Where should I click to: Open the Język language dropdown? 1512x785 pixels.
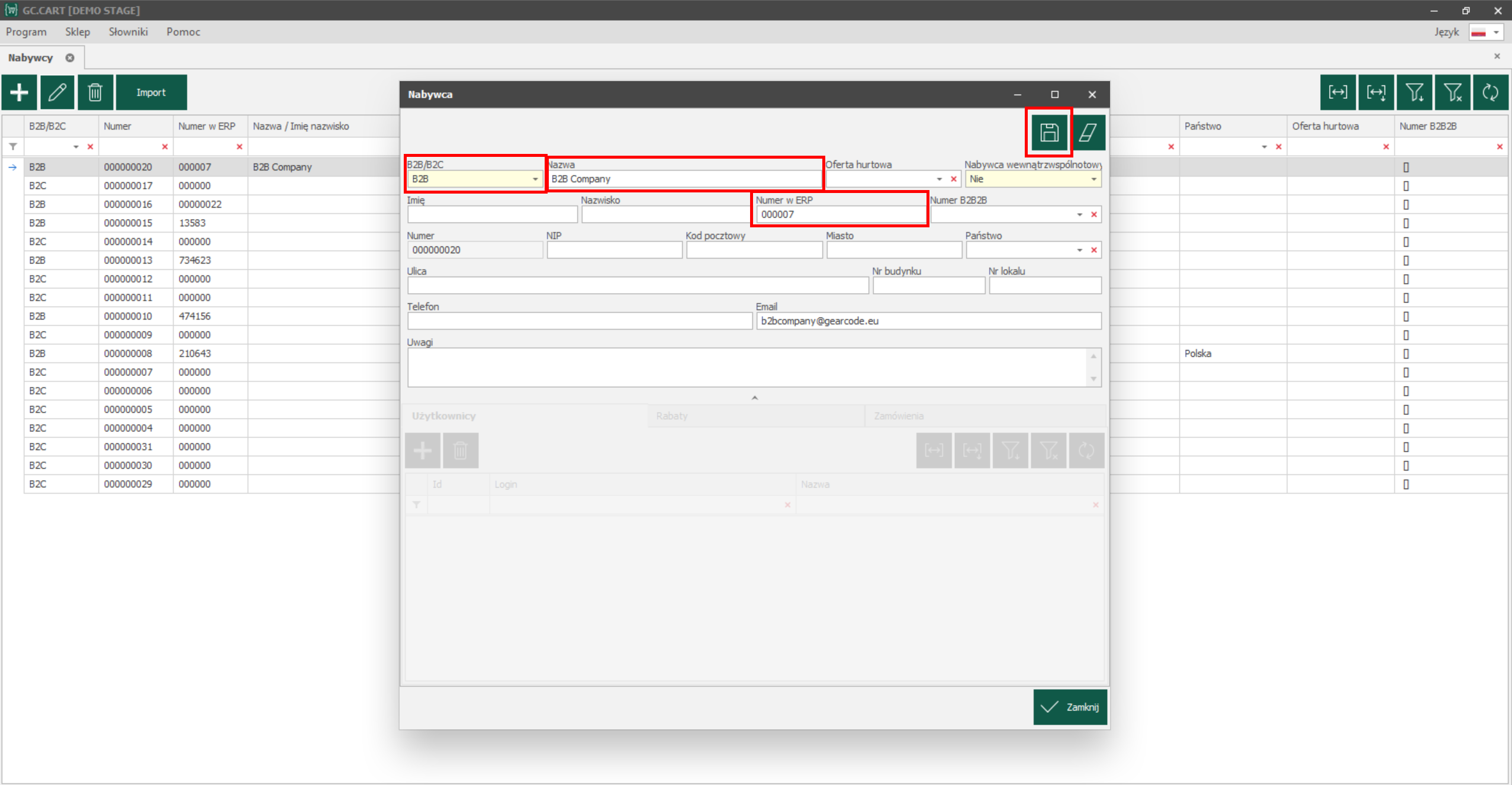[x=1496, y=33]
